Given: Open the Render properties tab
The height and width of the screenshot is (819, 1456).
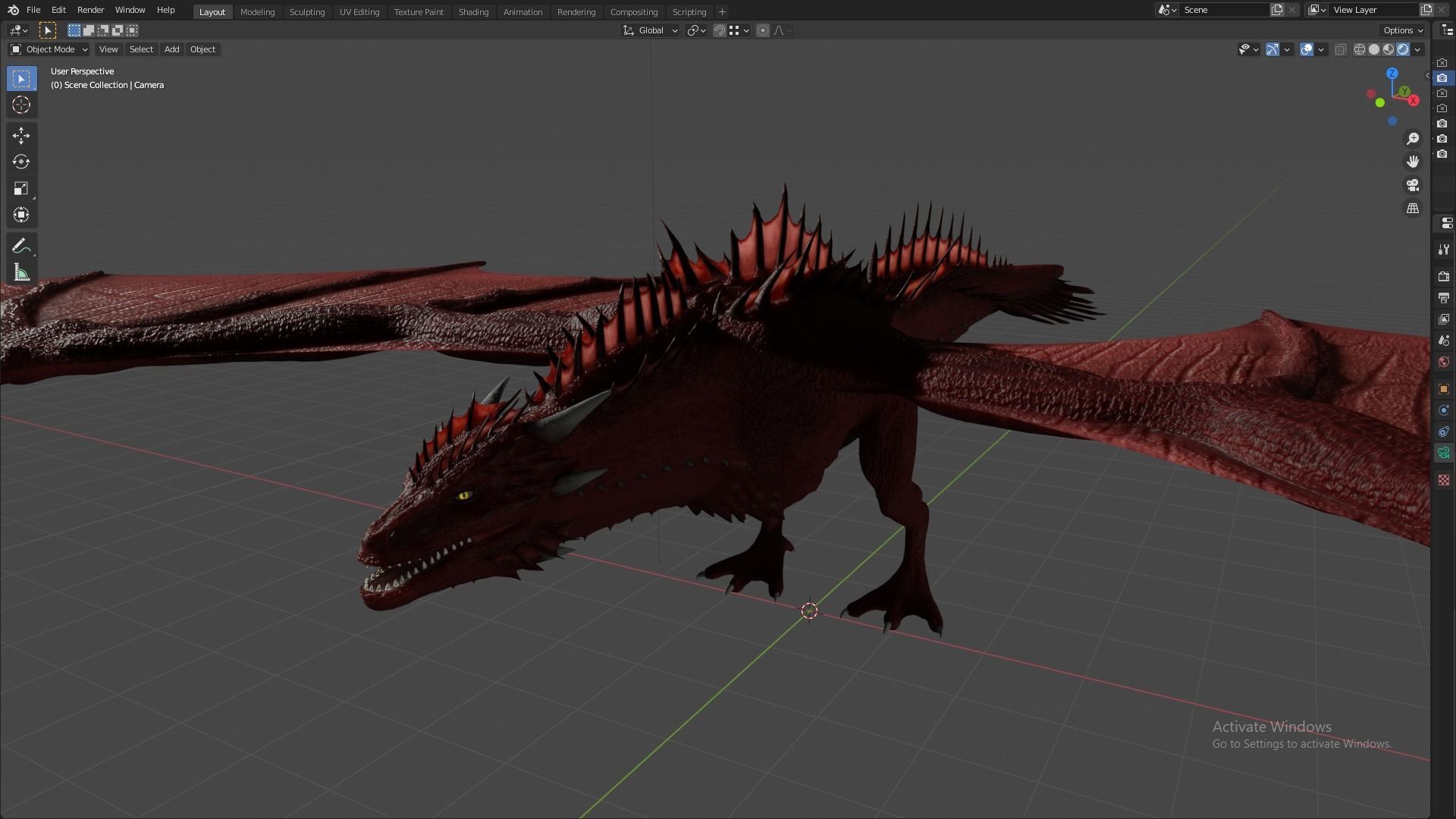Looking at the screenshot, I should click(x=1444, y=276).
